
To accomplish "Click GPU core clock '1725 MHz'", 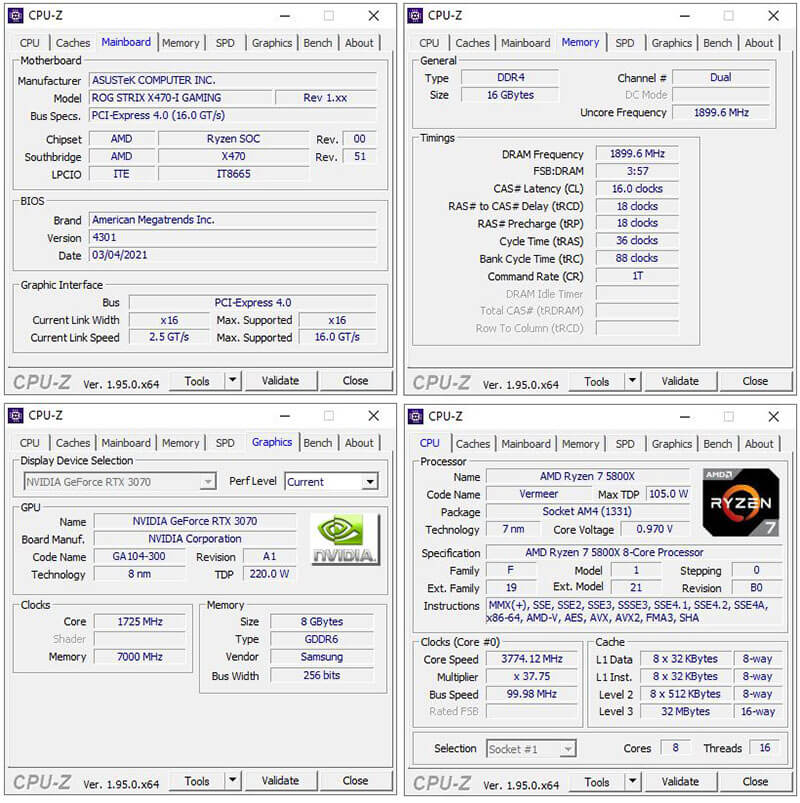I will [139, 621].
